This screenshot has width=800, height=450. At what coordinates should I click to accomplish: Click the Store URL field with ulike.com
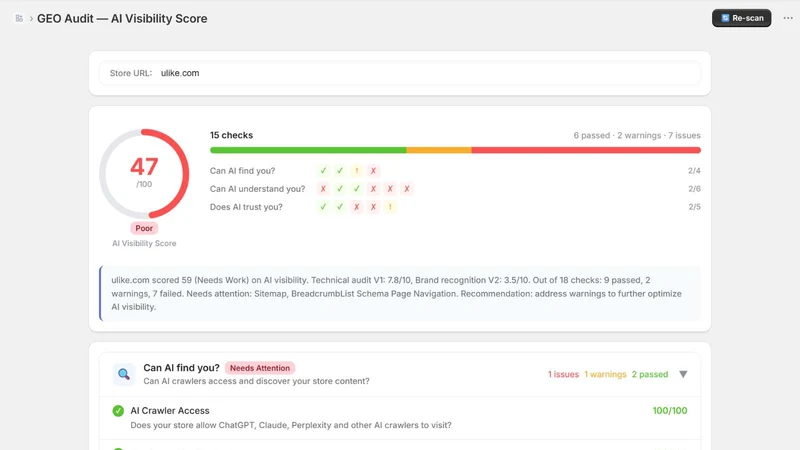(x=399, y=73)
